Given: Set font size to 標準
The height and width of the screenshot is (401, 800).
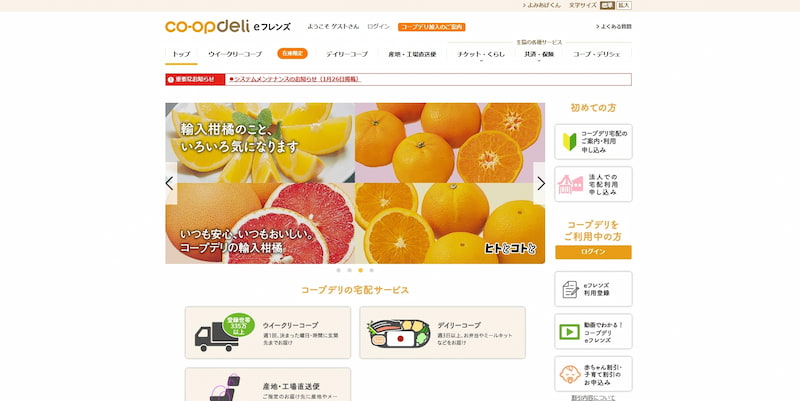Looking at the screenshot, I should pyautogui.click(x=607, y=5).
